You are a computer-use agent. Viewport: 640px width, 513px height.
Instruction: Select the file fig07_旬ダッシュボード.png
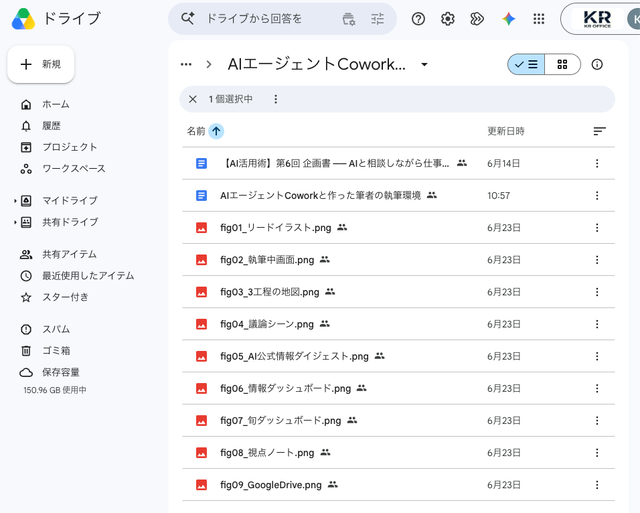pos(398,420)
